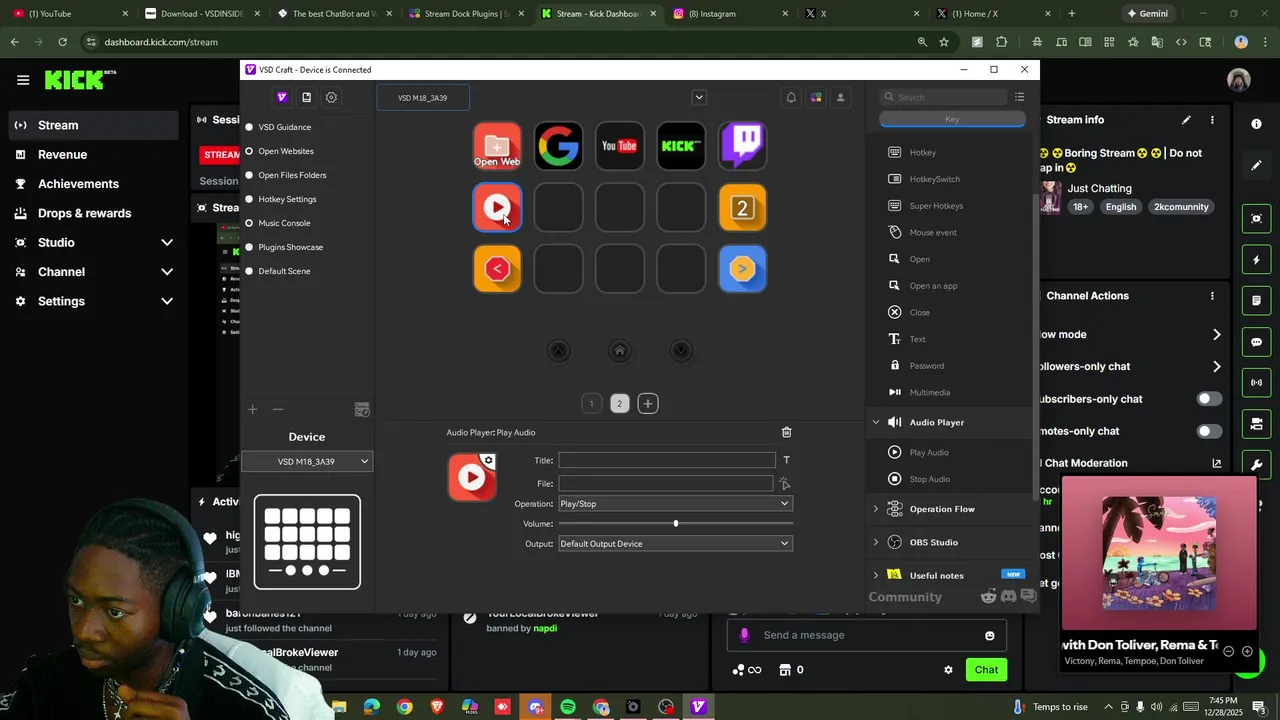Select the Open Files Folders scene radio

(249, 175)
